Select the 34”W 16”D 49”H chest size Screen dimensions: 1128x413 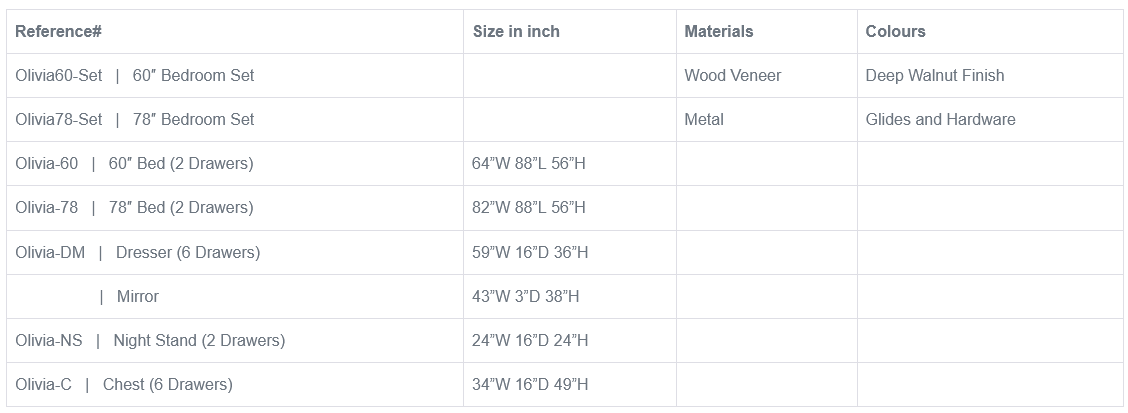pyautogui.click(x=529, y=385)
